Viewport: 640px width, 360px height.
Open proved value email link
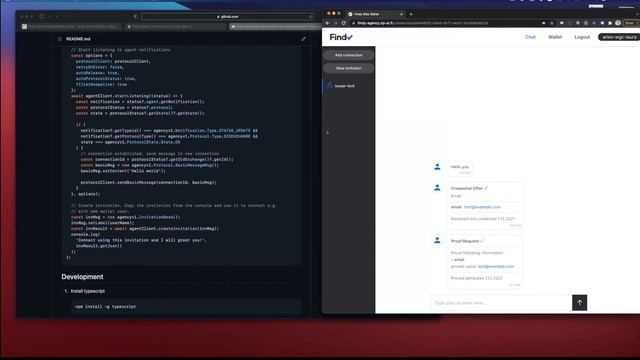[496, 267]
